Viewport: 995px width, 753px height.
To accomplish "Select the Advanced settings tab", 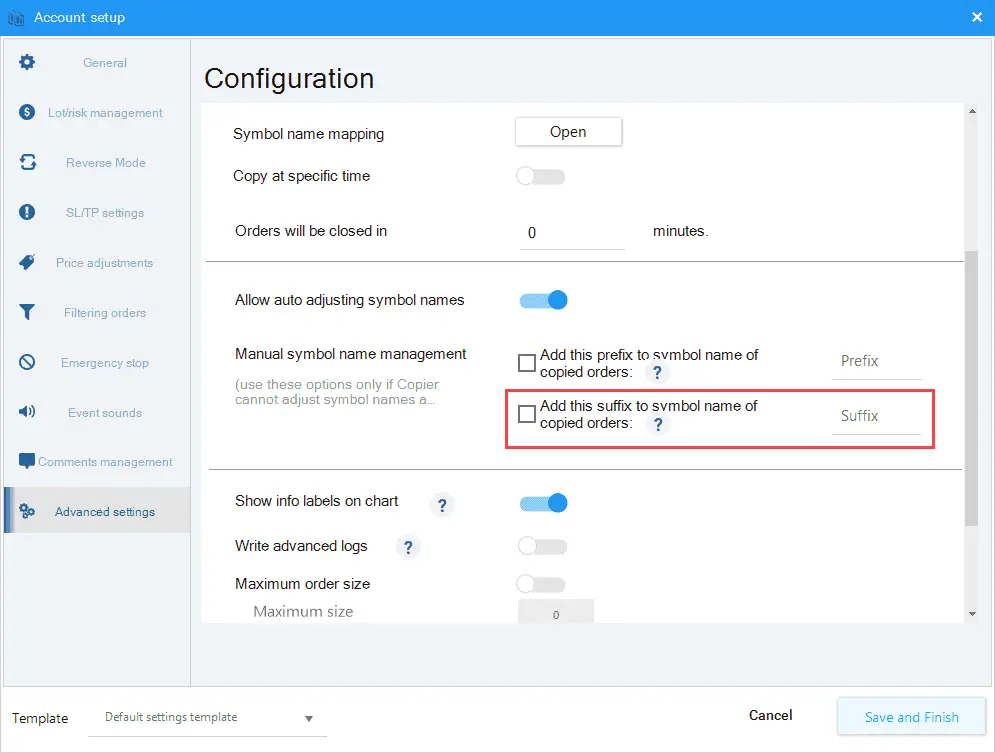I will click(x=97, y=511).
